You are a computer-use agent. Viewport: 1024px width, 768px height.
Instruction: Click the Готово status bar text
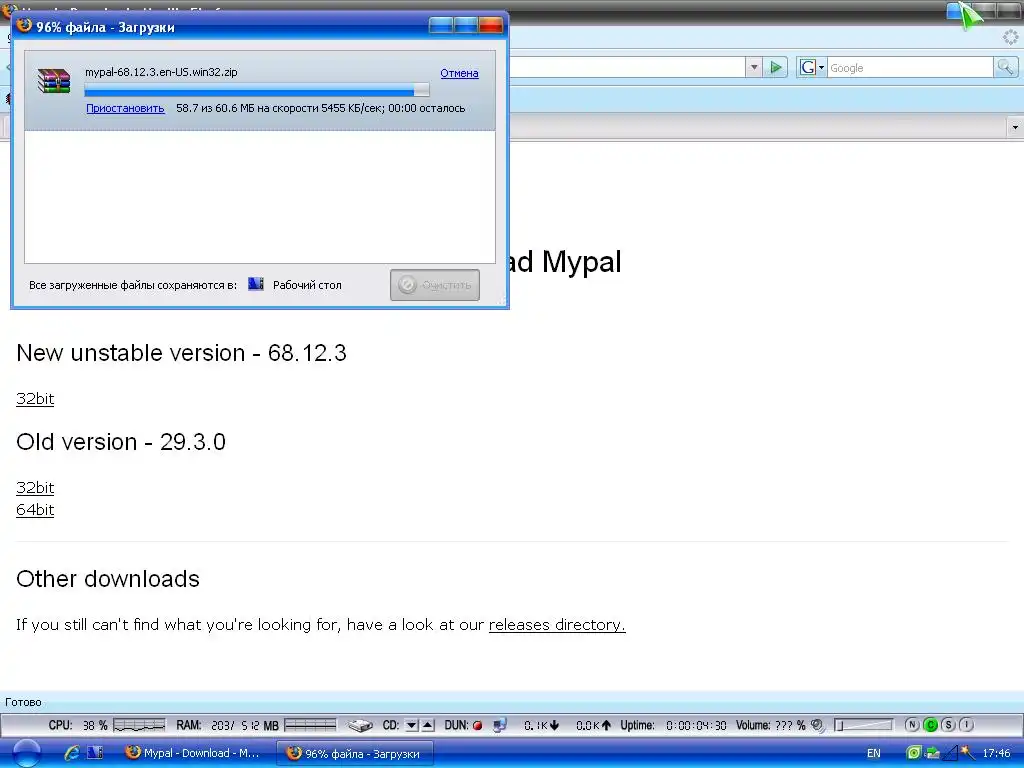click(x=24, y=703)
